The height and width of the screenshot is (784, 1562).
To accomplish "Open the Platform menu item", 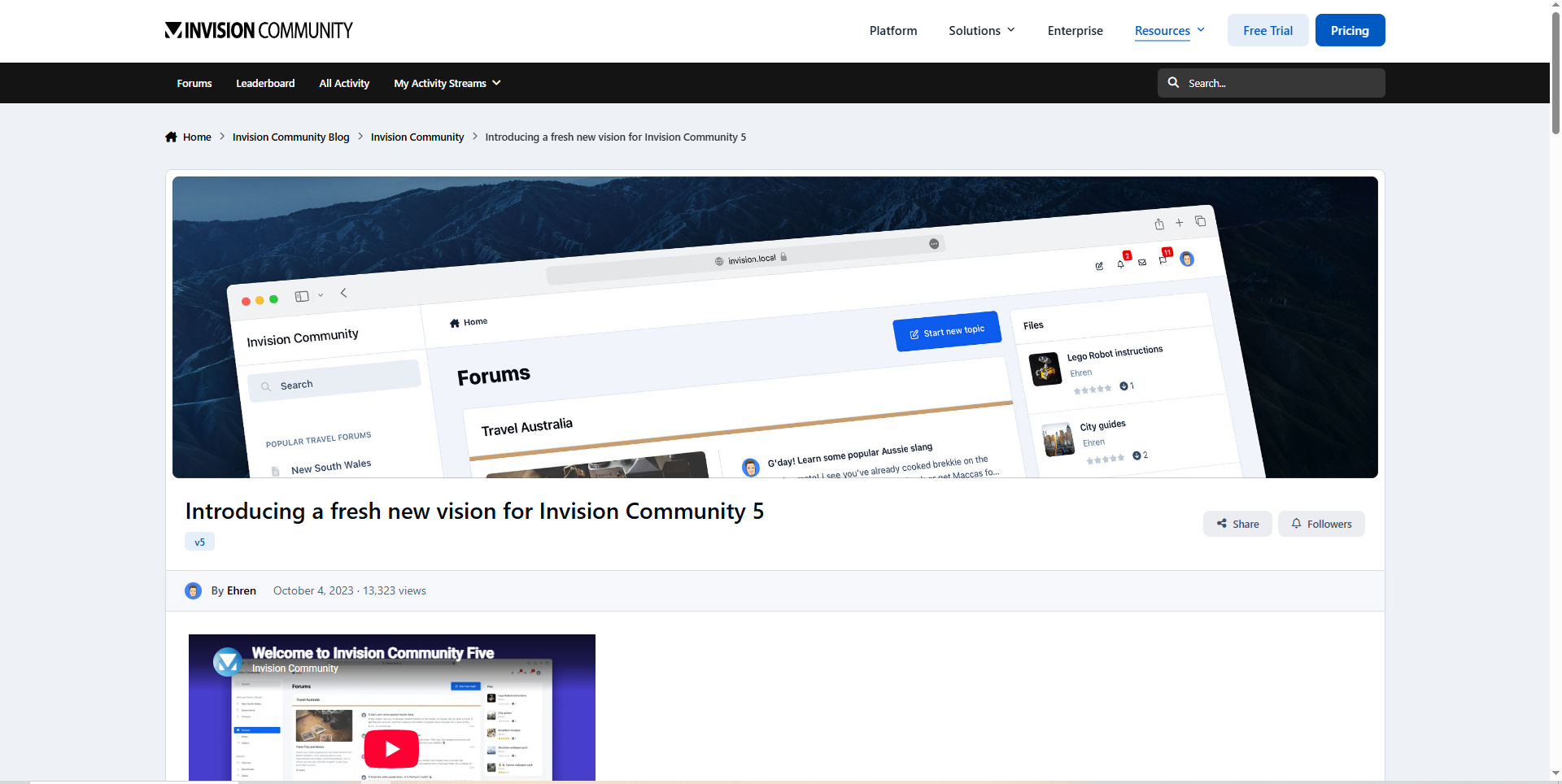I will (892, 31).
